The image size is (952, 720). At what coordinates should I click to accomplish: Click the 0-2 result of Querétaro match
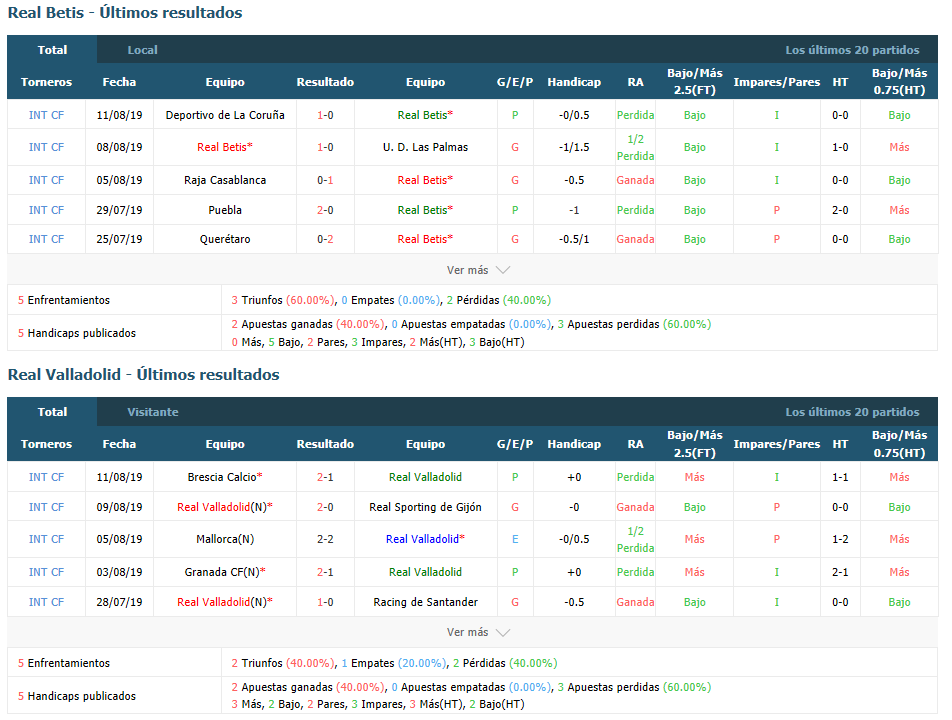(325, 239)
